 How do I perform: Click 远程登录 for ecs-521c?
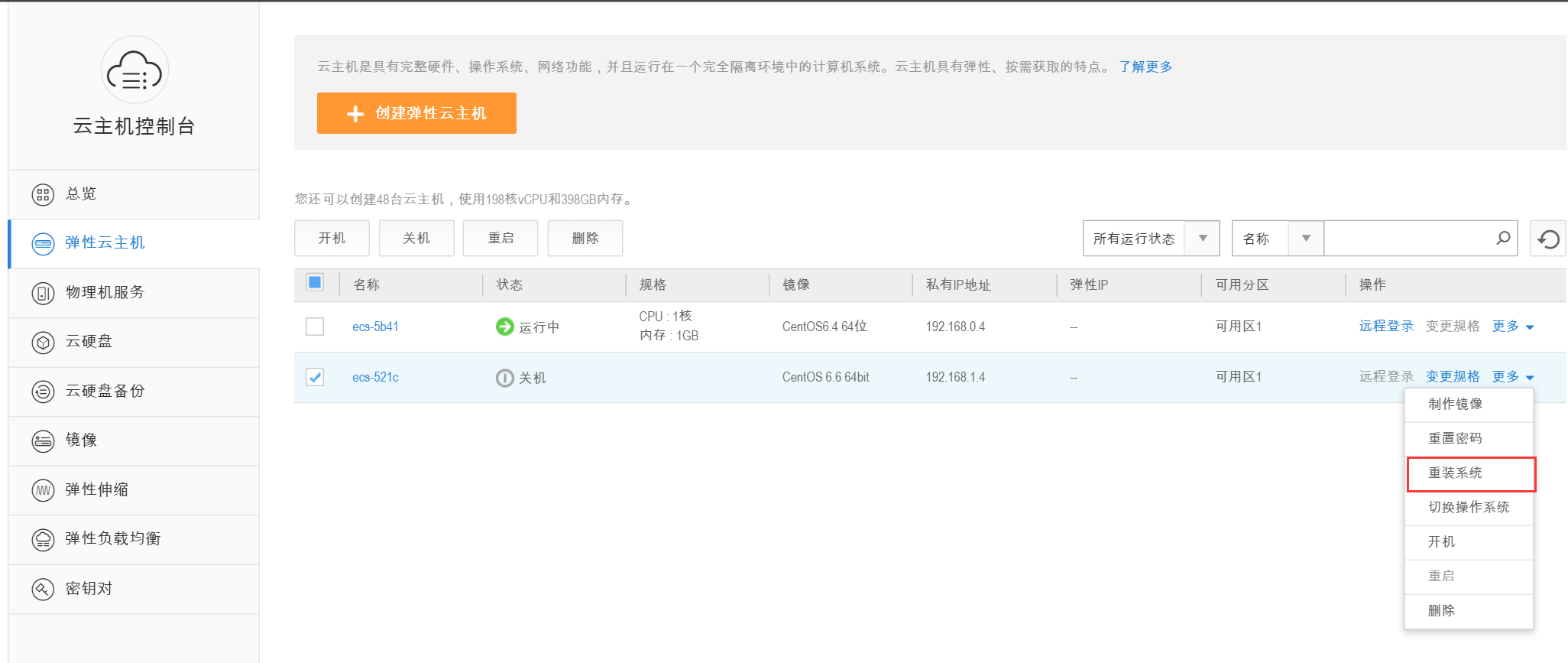coord(1386,377)
